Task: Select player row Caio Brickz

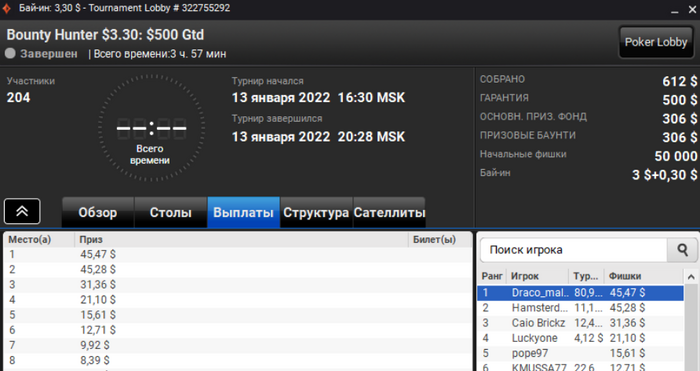Action: (580, 323)
